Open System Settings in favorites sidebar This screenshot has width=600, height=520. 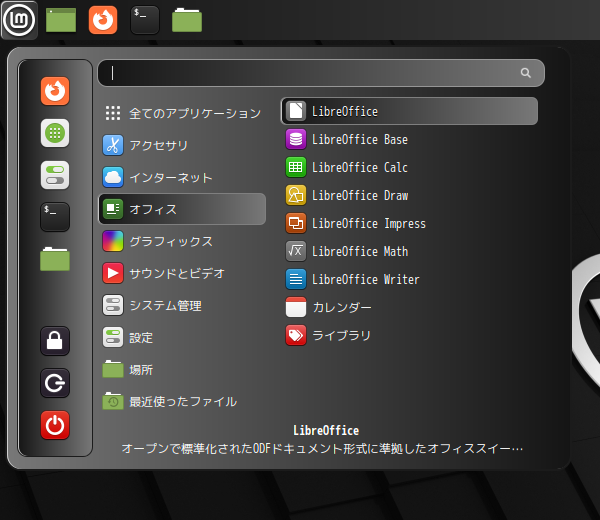[55, 175]
